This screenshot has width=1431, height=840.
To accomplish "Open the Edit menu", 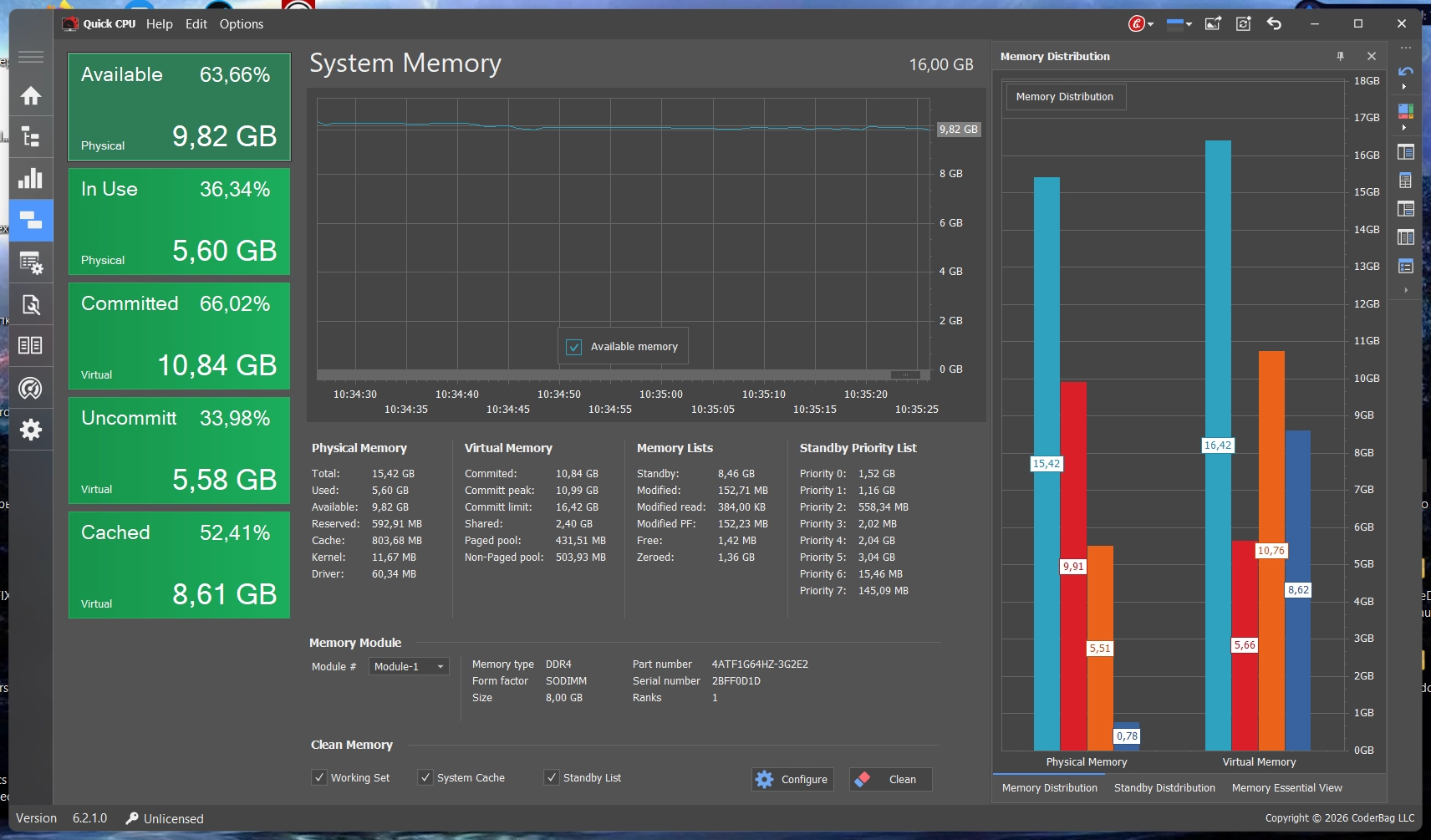I will pos(196,24).
